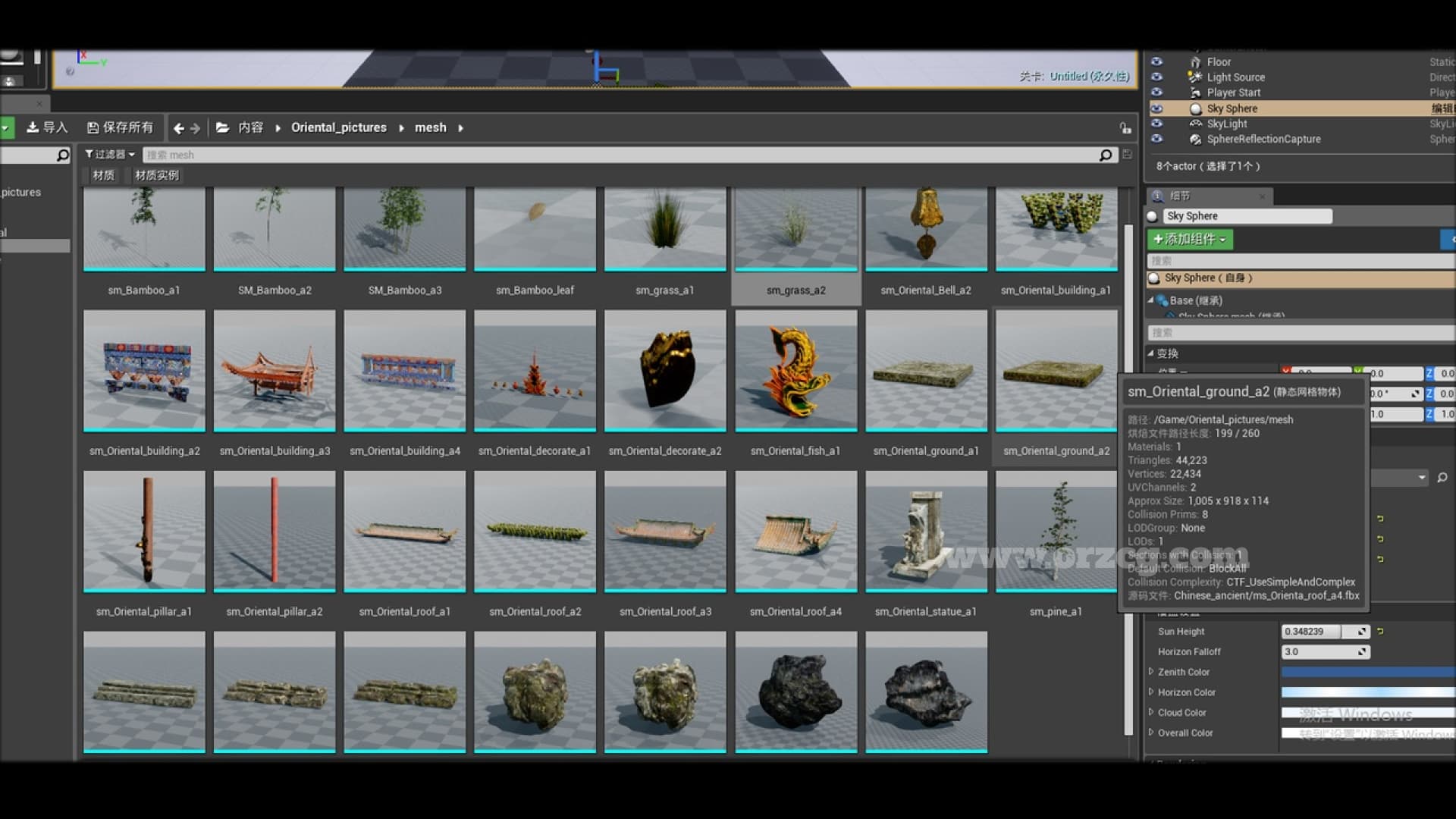1456x819 pixels.
Task: Go forward with the right arrow
Action: 196,128
